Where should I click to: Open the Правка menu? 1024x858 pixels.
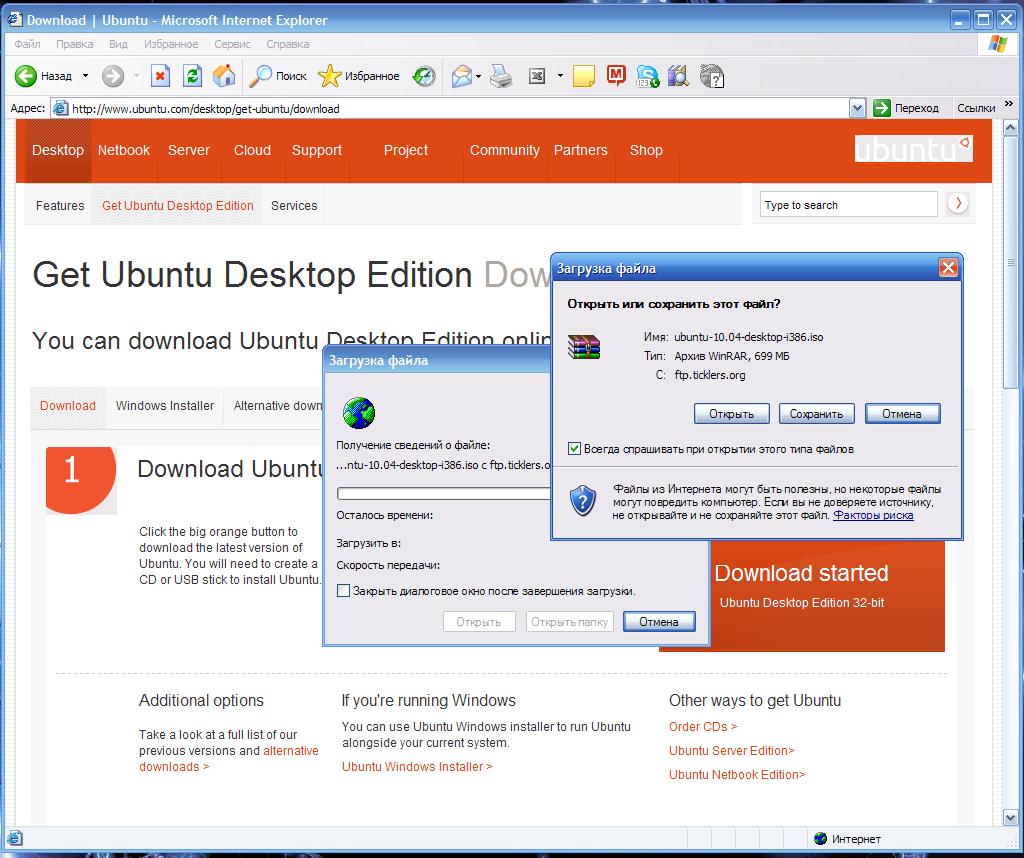74,44
